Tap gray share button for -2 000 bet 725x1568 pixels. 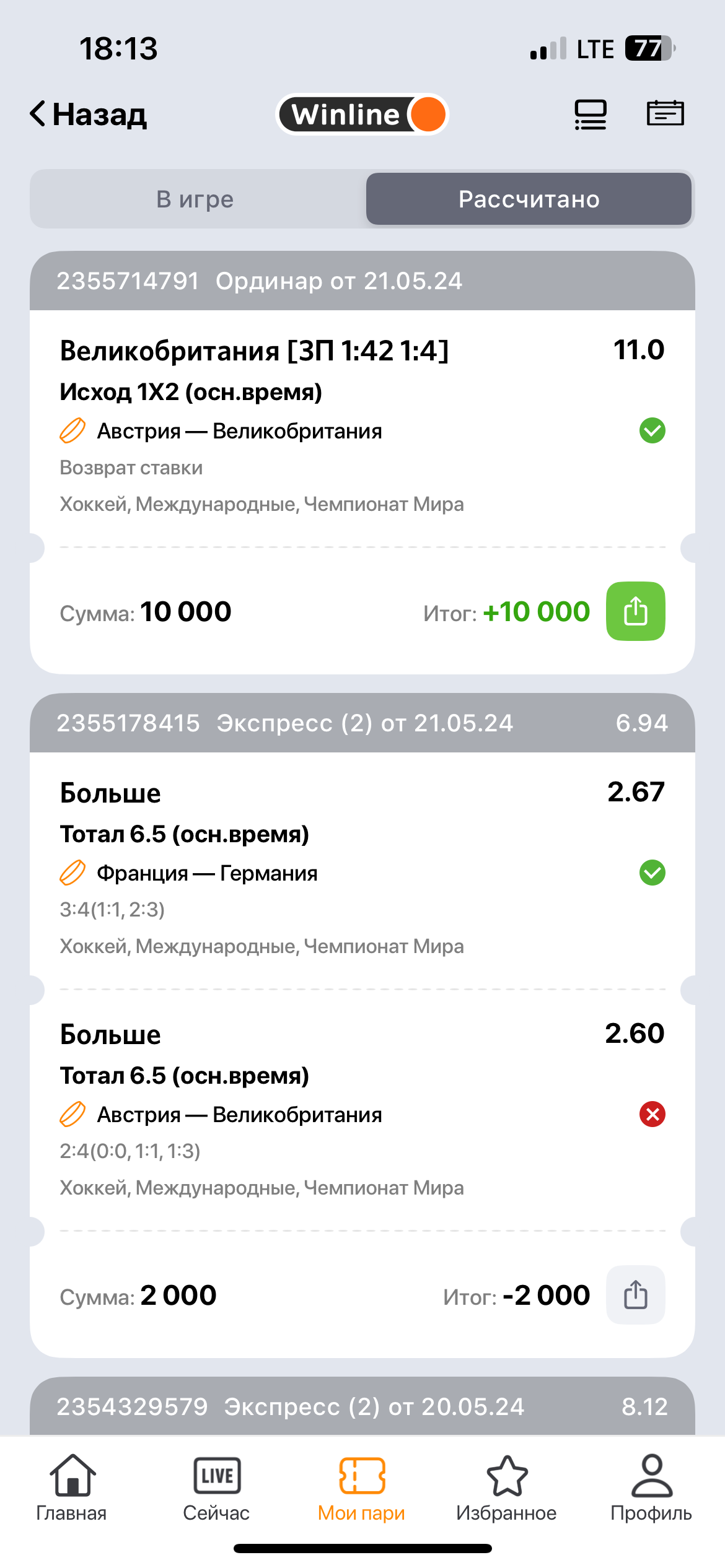click(x=635, y=1295)
